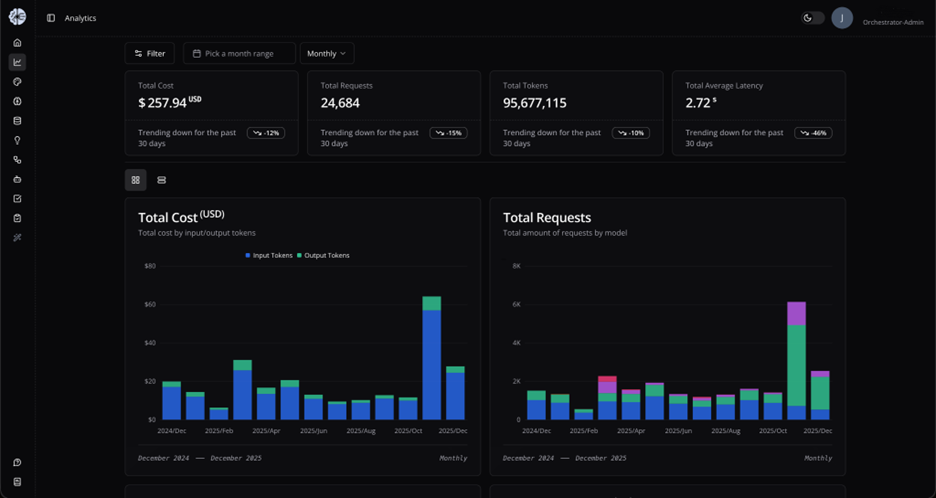Open Analytics via the line chart sidebar icon
This screenshot has width=936, height=498.
click(x=17, y=62)
